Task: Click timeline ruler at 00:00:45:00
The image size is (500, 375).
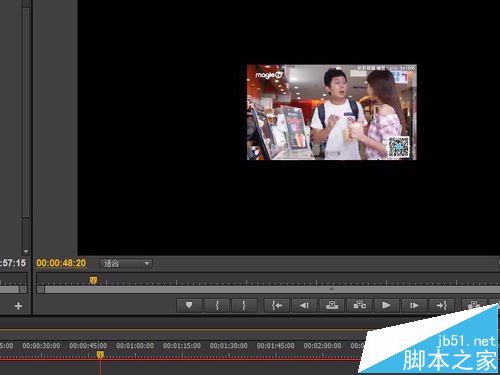Action: pos(88,346)
